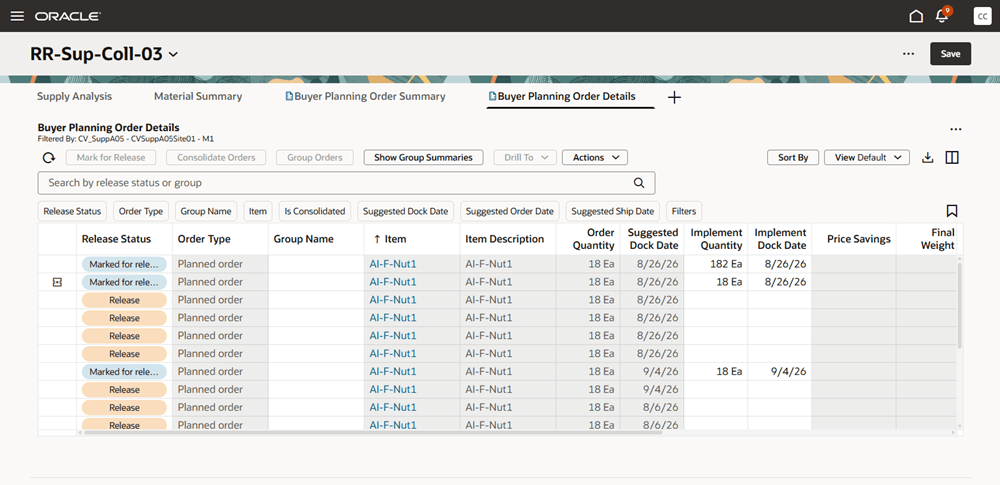1000x485 pixels.
Task: Open the Release Status filter chip
Action: pyautogui.click(x=72, y=211)
